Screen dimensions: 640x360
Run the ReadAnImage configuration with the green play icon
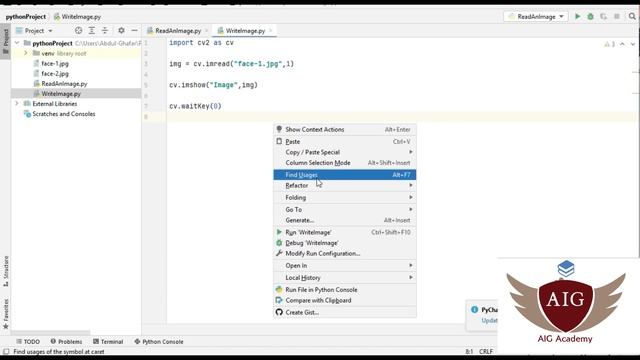[x=577, y=16]
